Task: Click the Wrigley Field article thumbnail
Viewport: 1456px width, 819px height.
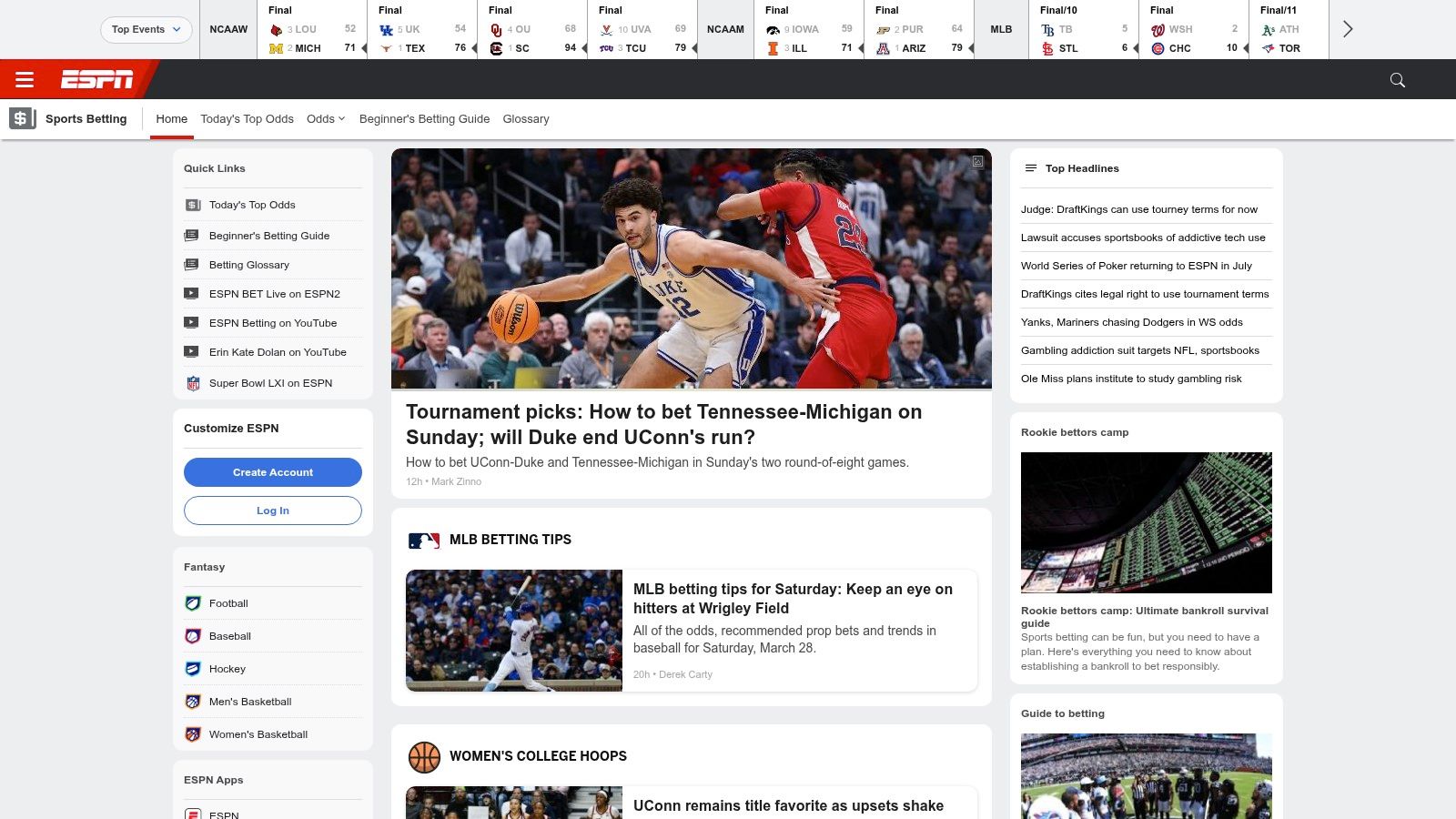Action: coord(515,630)
